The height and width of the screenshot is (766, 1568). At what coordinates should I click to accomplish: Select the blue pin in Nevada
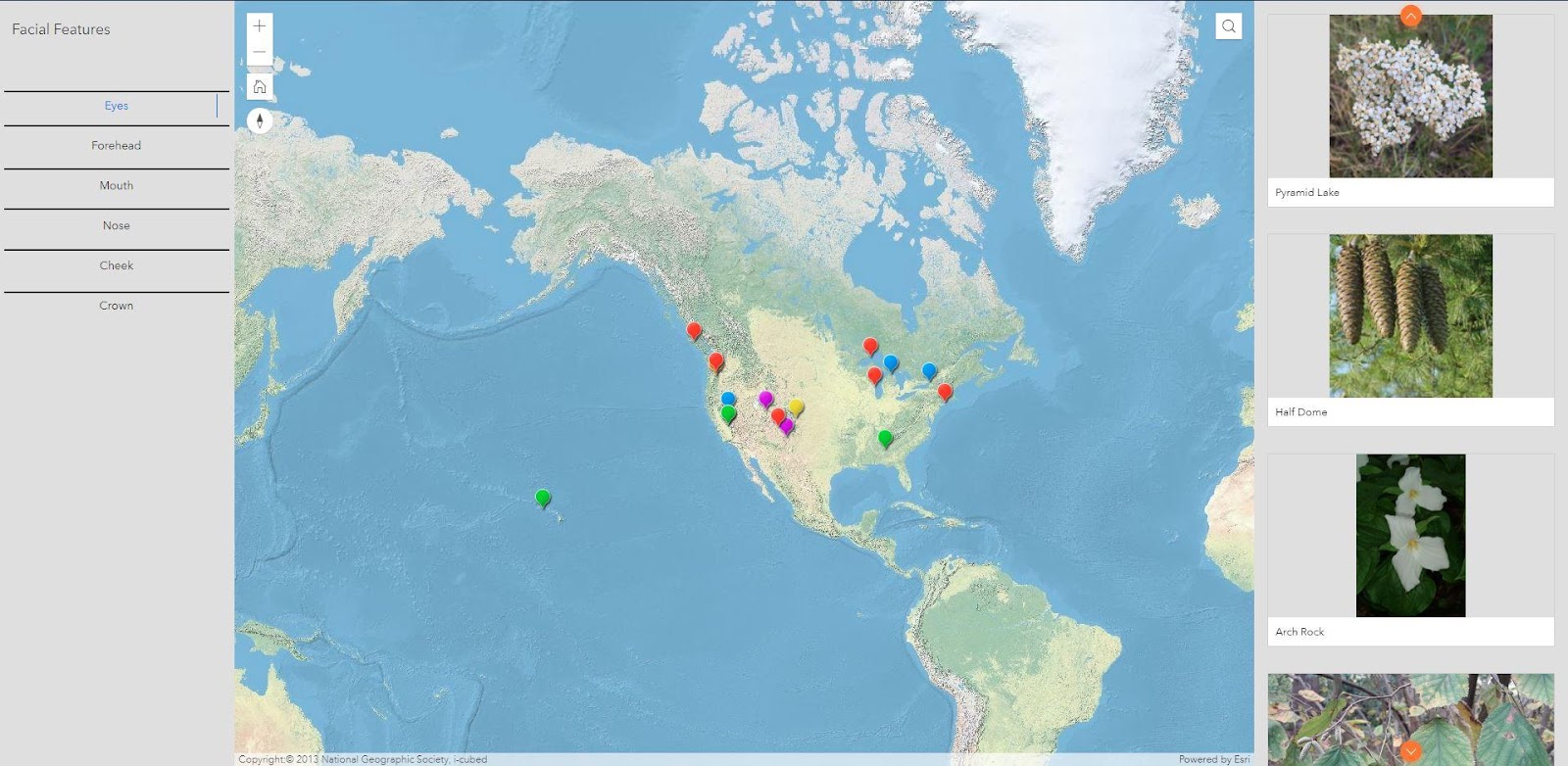[x=728, y=397]
